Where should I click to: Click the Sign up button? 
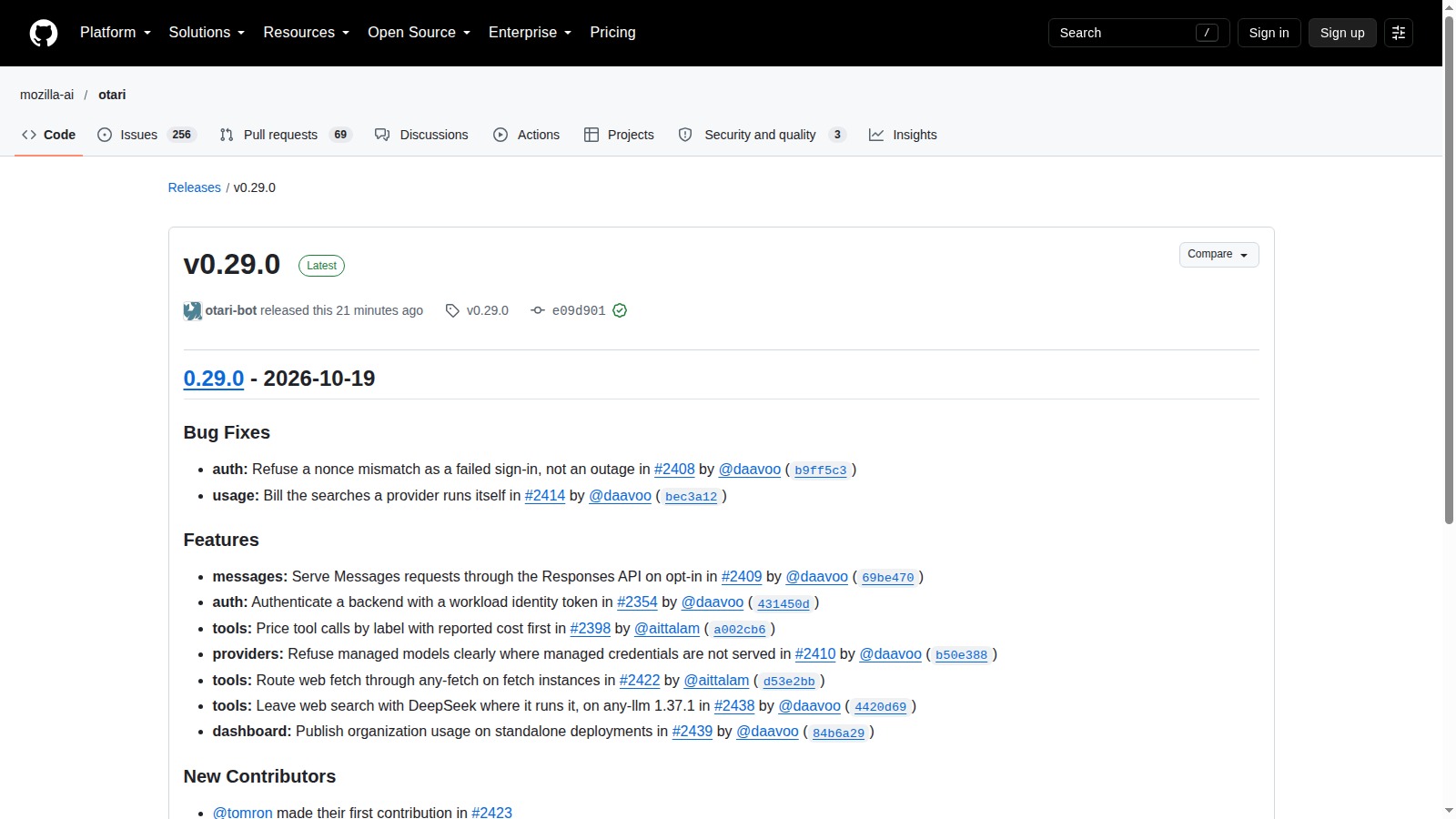tap(1342, 33)
